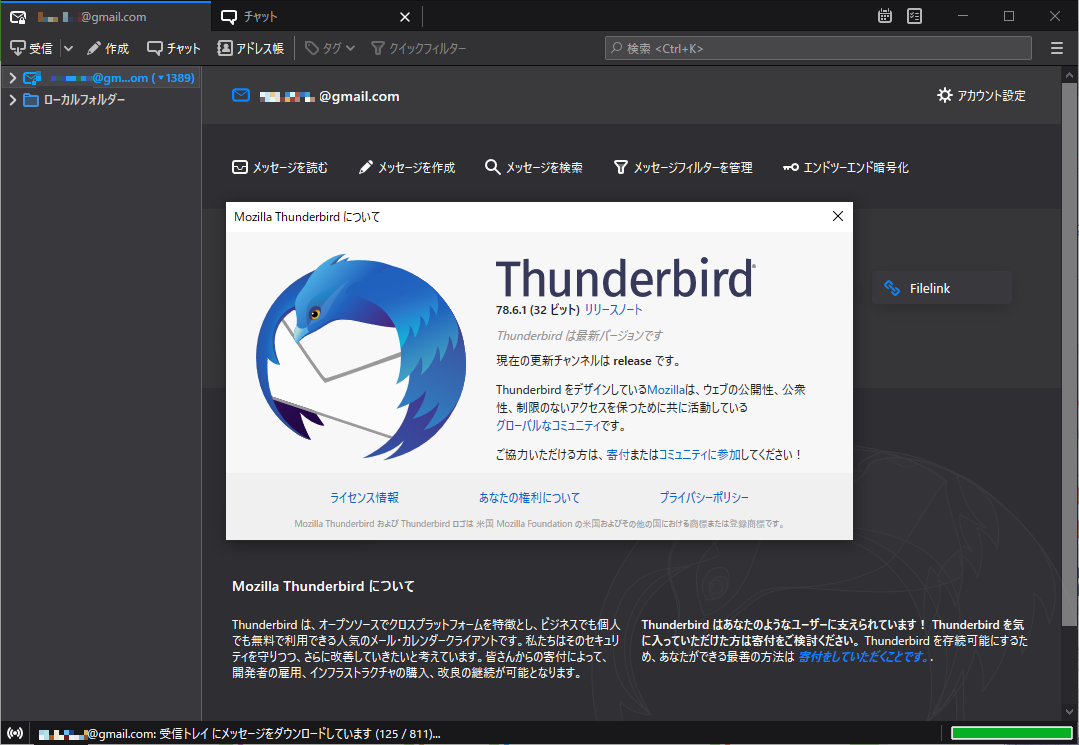Open the tasks icon in the title bar
The height and width of the screenshot is (745, 1079).
pos(914,16)
